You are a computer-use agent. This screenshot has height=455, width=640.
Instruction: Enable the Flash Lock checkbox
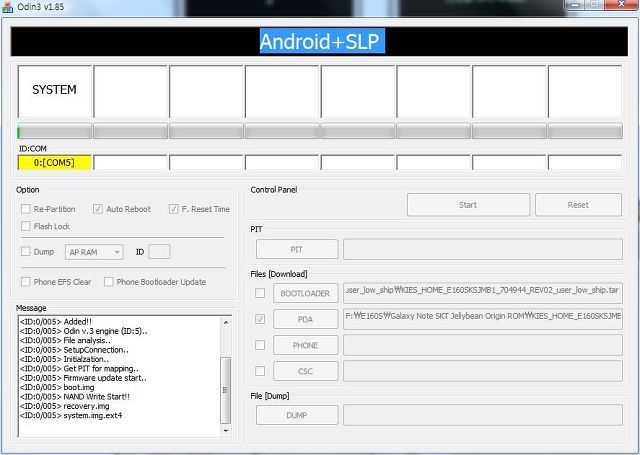click(x=26, y=226)
